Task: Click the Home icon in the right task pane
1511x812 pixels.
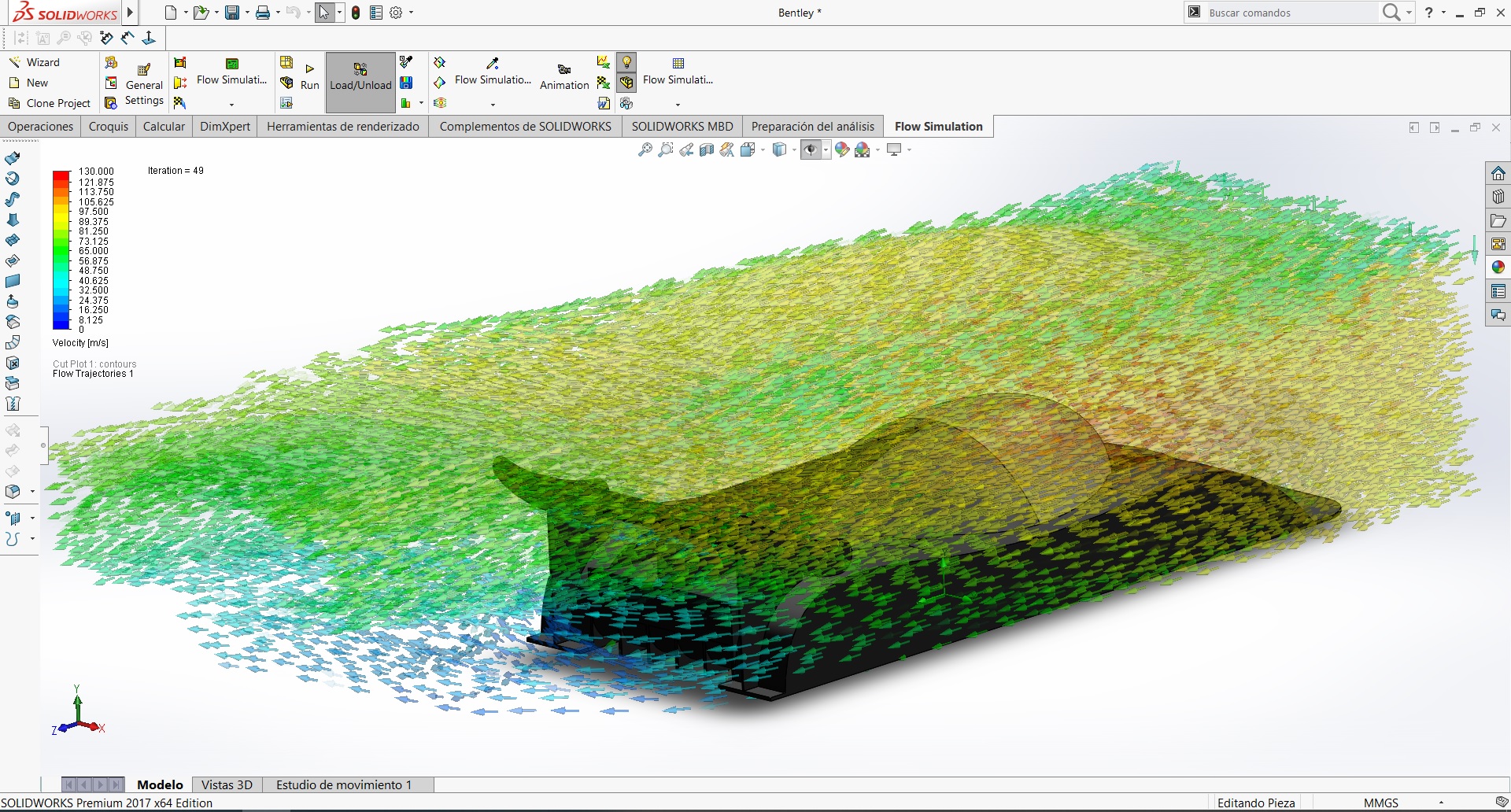Action: [x=1498, y=173]
